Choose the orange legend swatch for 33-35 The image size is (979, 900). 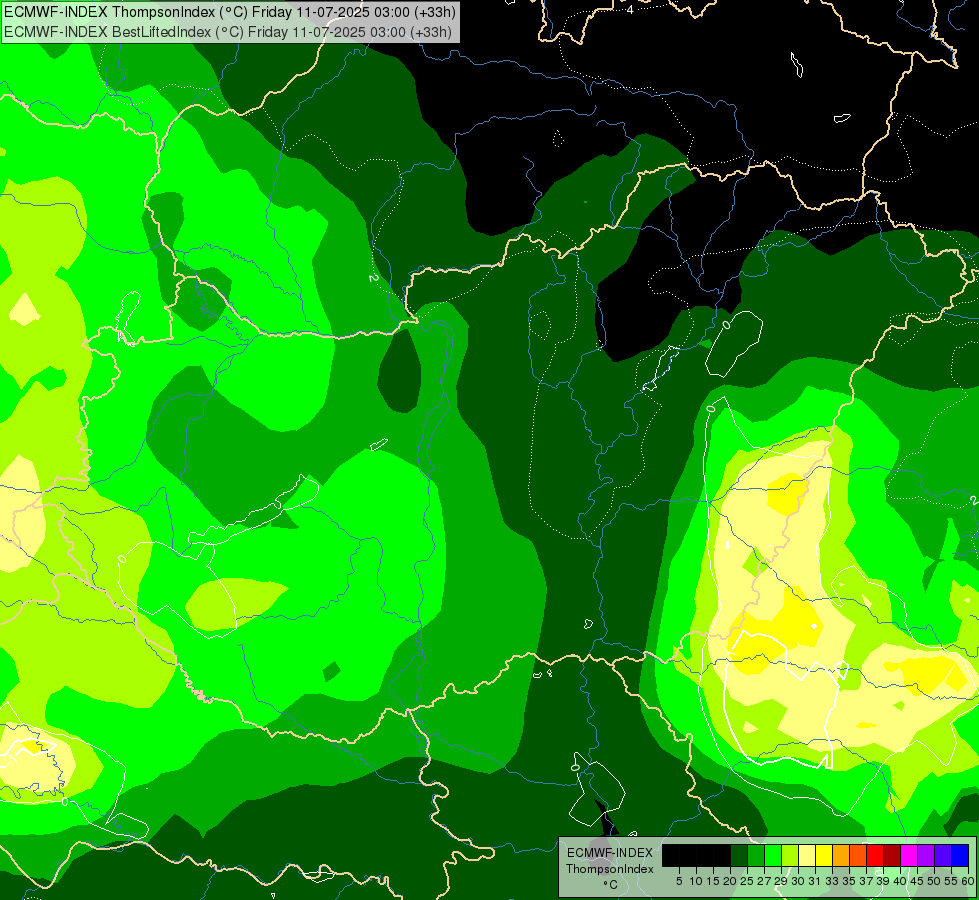pyautogui.click(x=840, y=855)
